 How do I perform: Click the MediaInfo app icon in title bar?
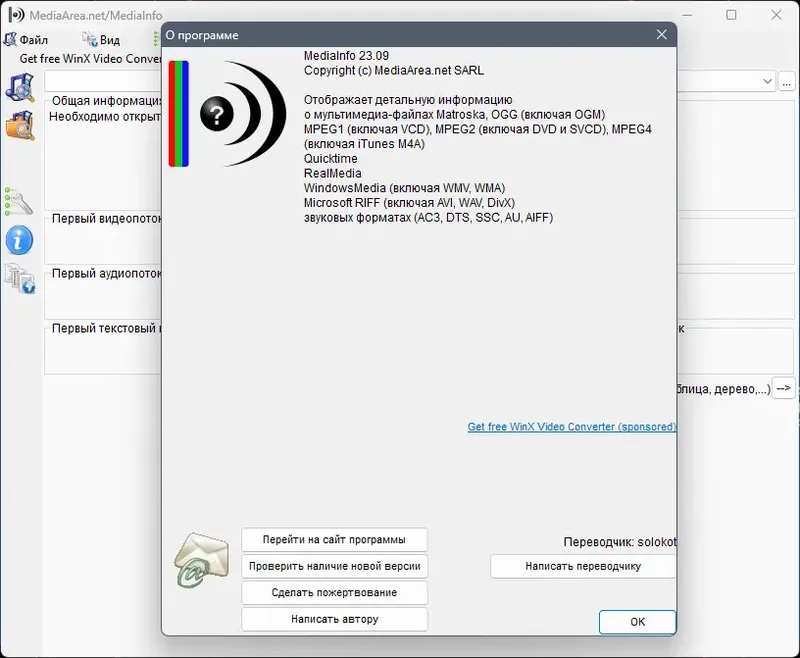pos(16,15)
